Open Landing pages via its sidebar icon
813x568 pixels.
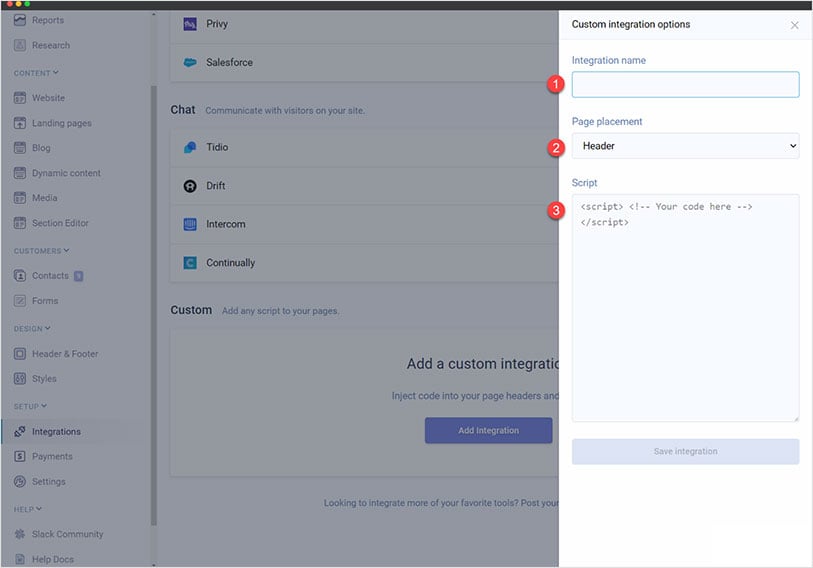[20, 123]
